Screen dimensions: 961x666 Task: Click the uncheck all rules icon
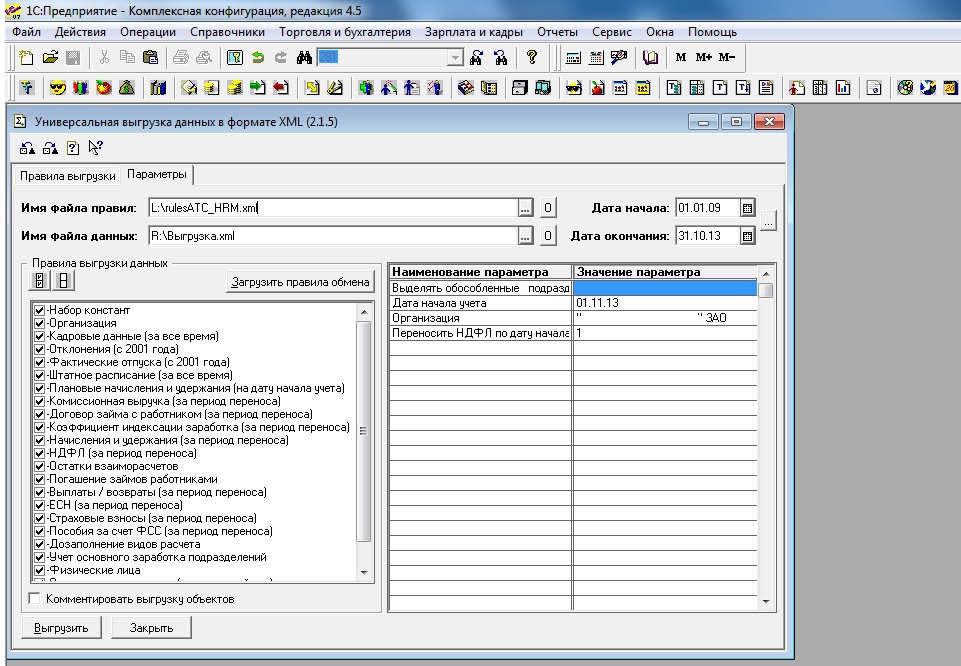click(62, 281)
